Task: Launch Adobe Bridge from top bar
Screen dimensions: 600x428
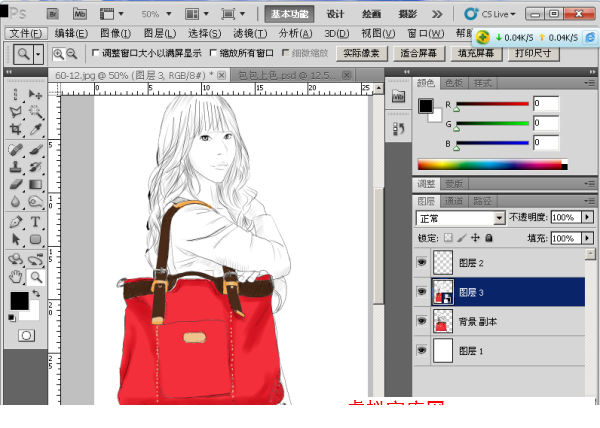Action: [x=52, y=14]
